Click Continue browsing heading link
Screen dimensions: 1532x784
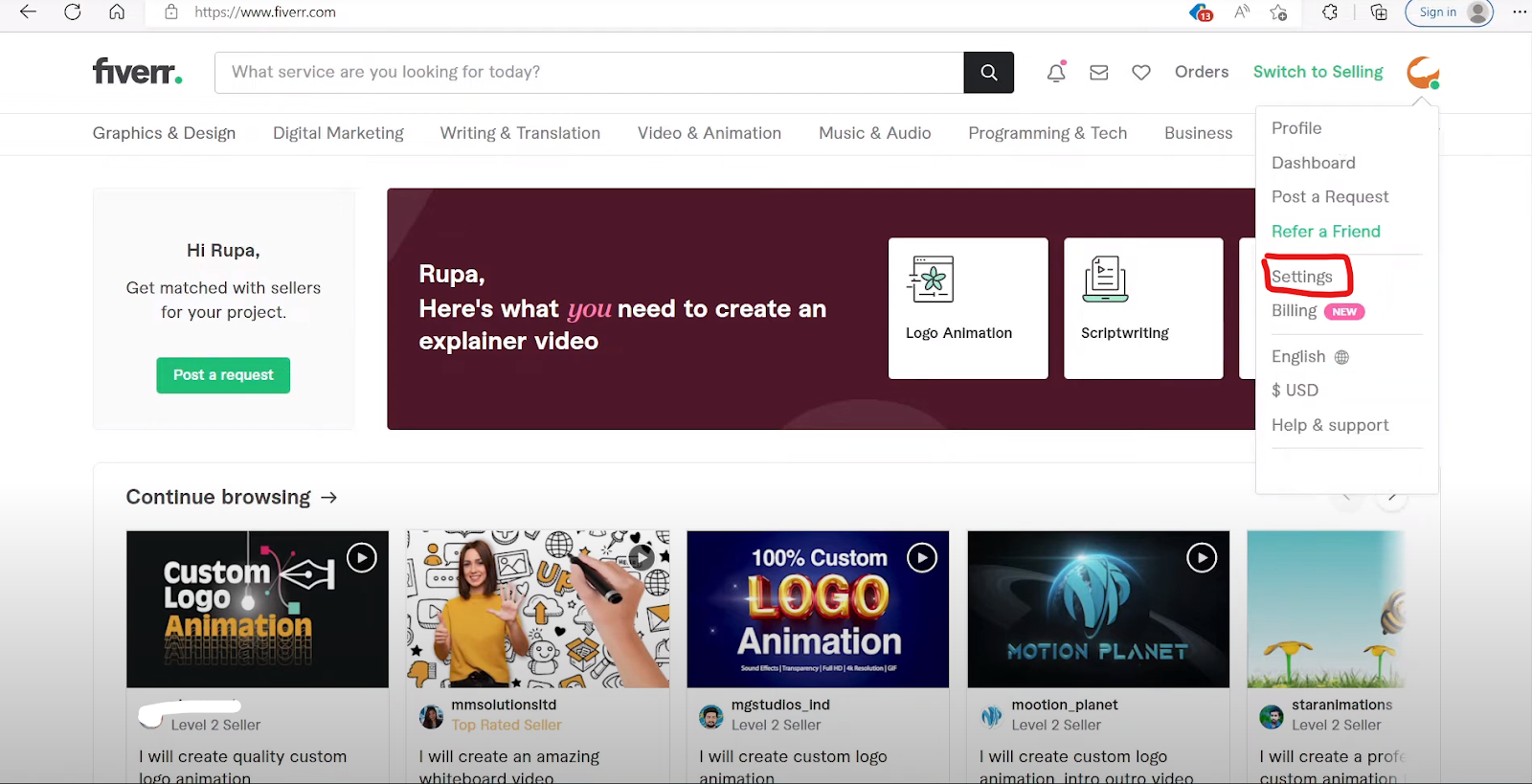(218, 498)
